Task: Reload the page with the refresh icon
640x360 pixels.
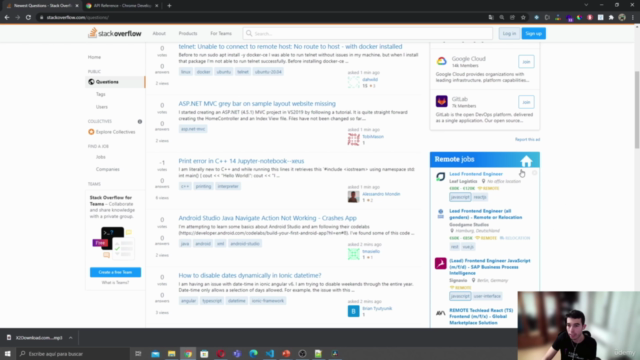Action: (28, 18)
